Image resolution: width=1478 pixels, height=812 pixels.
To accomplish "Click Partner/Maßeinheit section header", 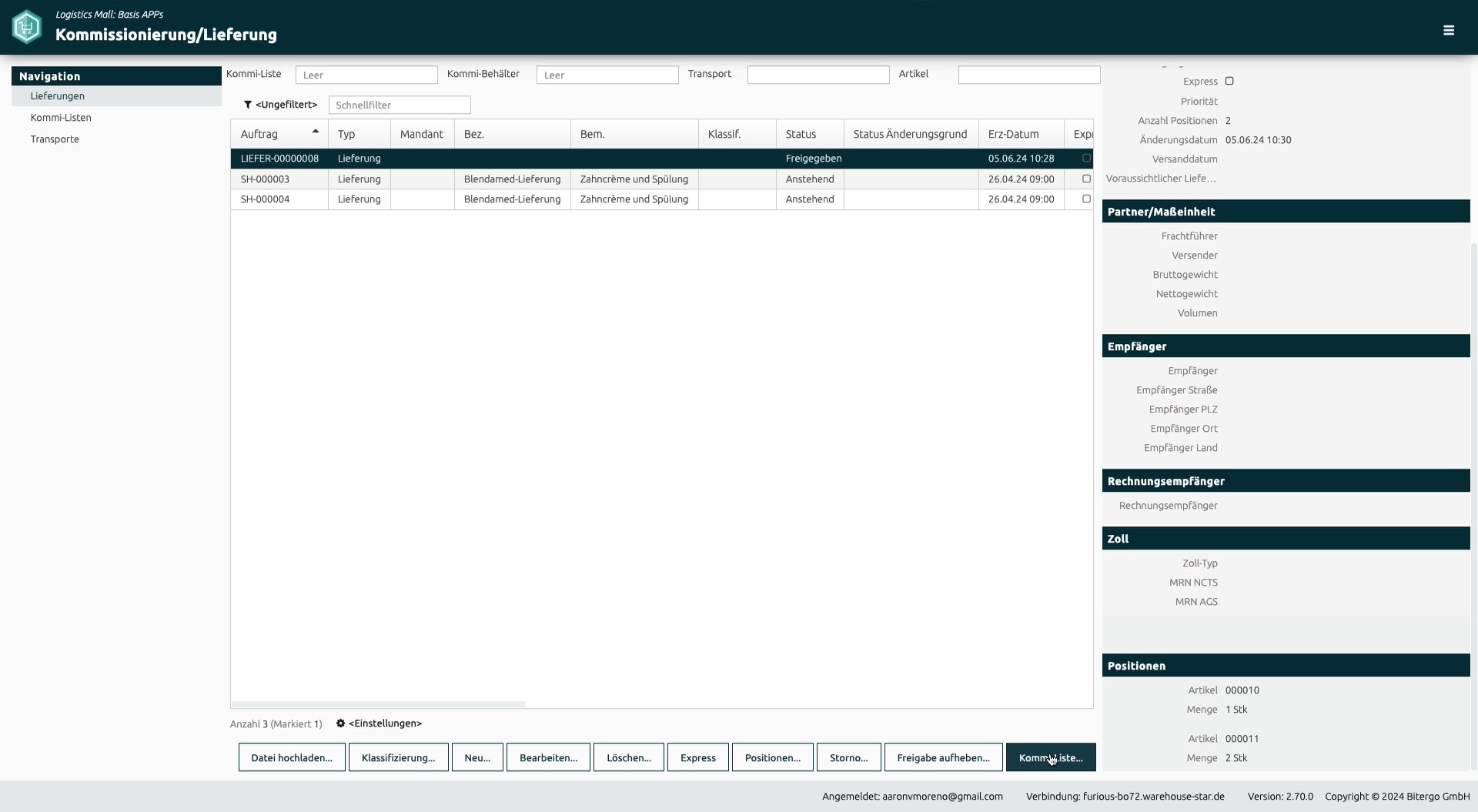I will [x=1286, y=212].
